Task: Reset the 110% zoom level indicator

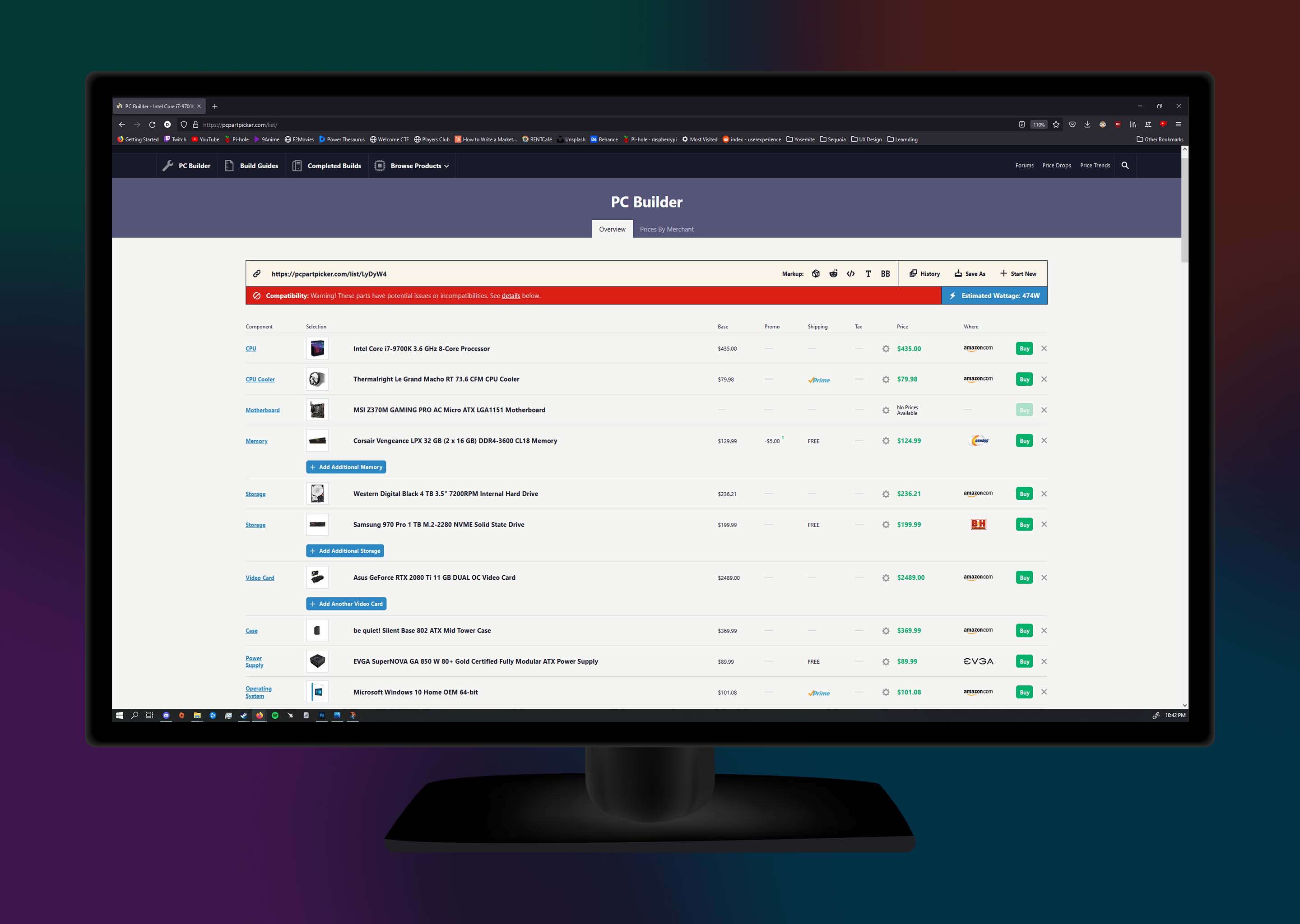Action: tap(1039, 125)
